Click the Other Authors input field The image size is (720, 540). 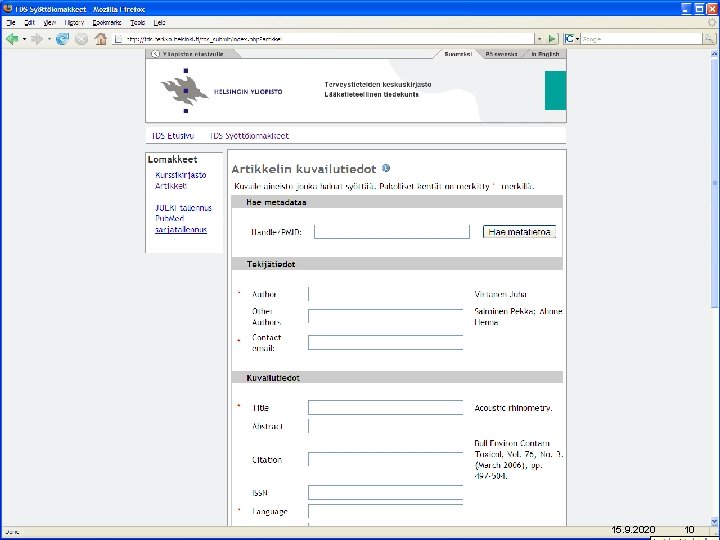(x=385, y=316)
